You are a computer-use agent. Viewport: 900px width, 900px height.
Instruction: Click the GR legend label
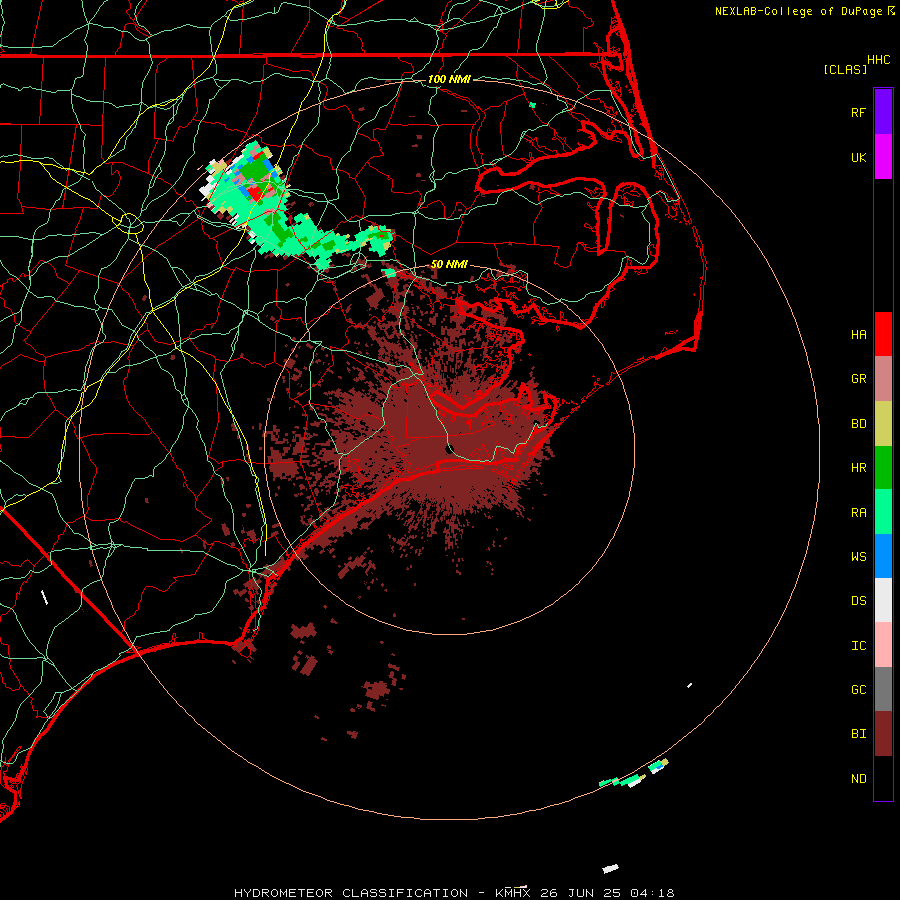coord(858,379)
